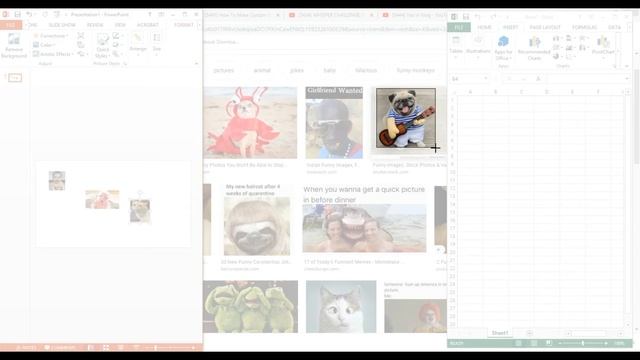Switch to Excel PAGE LAYOUT tab
640x360 pixels.
pyautogui.click(x=545, y=27)
